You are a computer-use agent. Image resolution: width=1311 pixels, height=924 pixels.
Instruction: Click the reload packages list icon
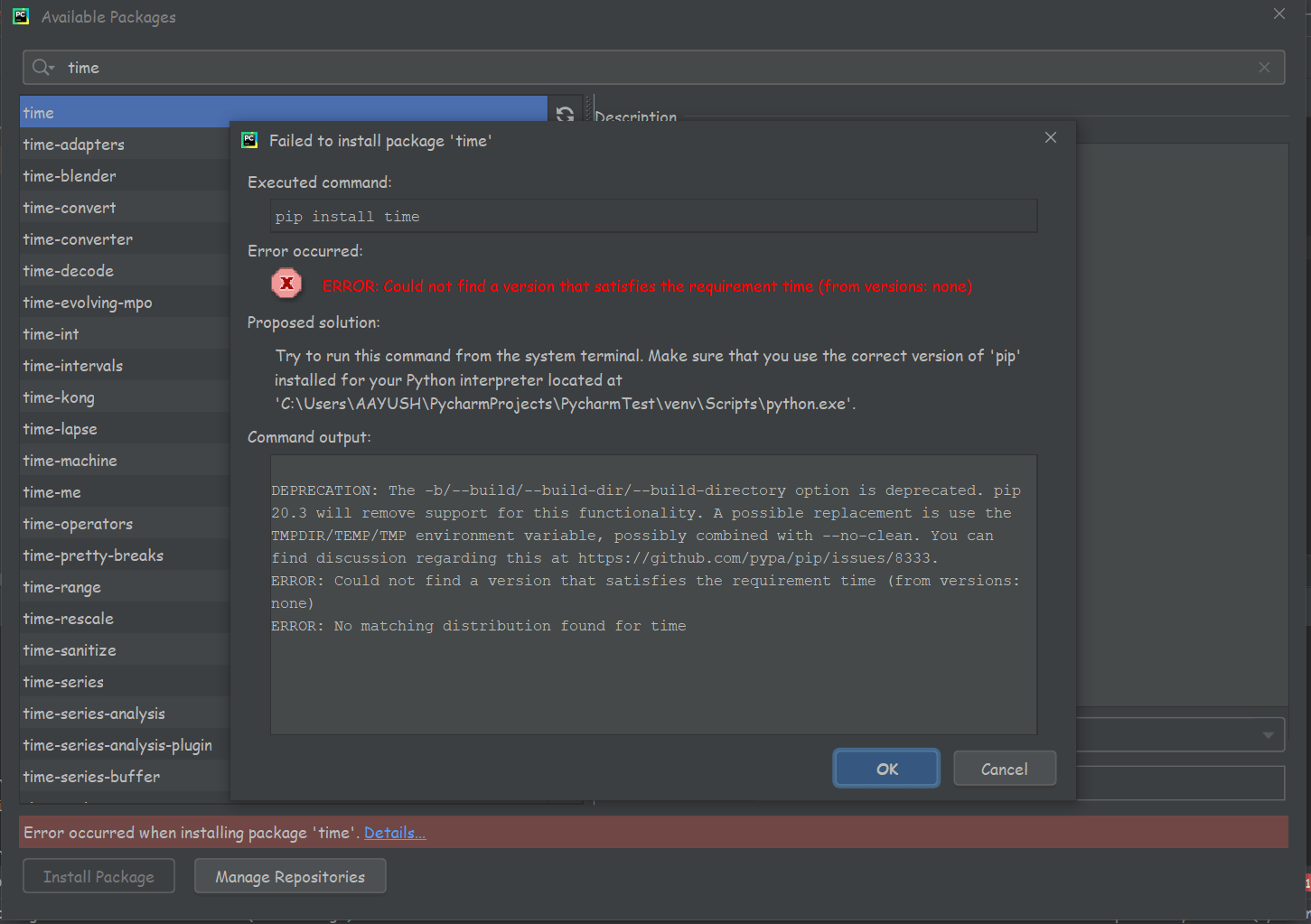click(x=565, y=114)
